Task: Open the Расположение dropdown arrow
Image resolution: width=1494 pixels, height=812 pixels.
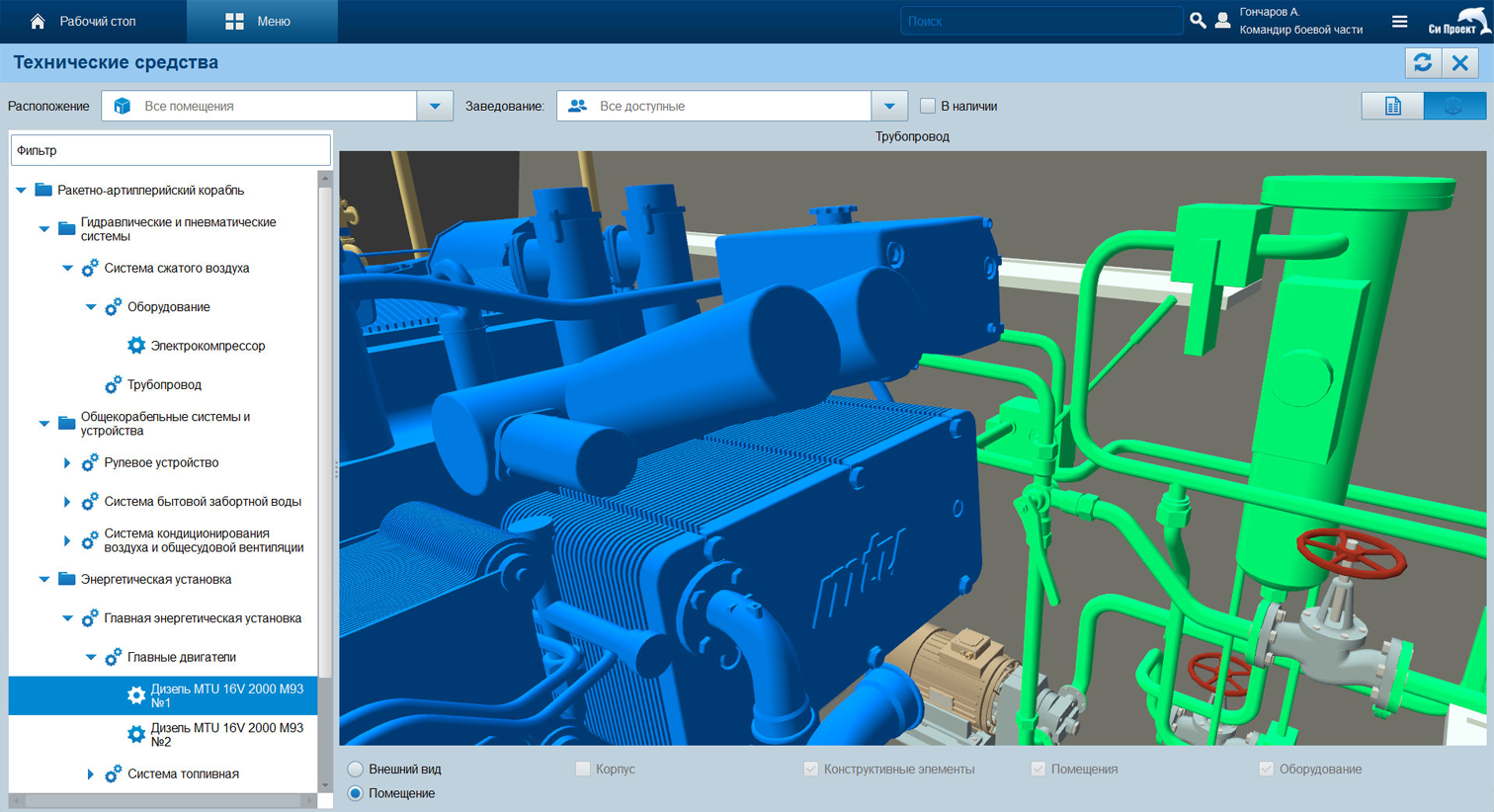Action: tap(435, 106)
